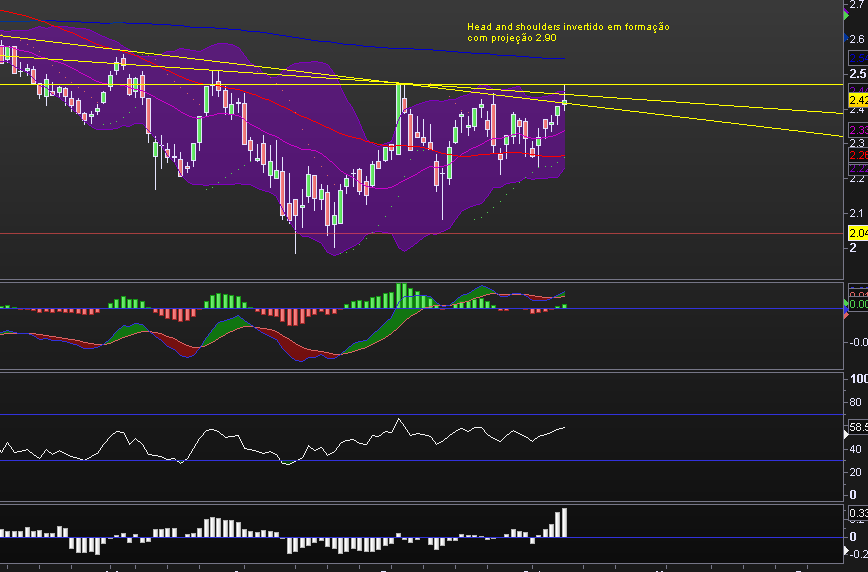Viewport: 868px width, 572px height.
Task: Click the green triangle marker near the 2.7 tick
Action: [x=846, y=16]
